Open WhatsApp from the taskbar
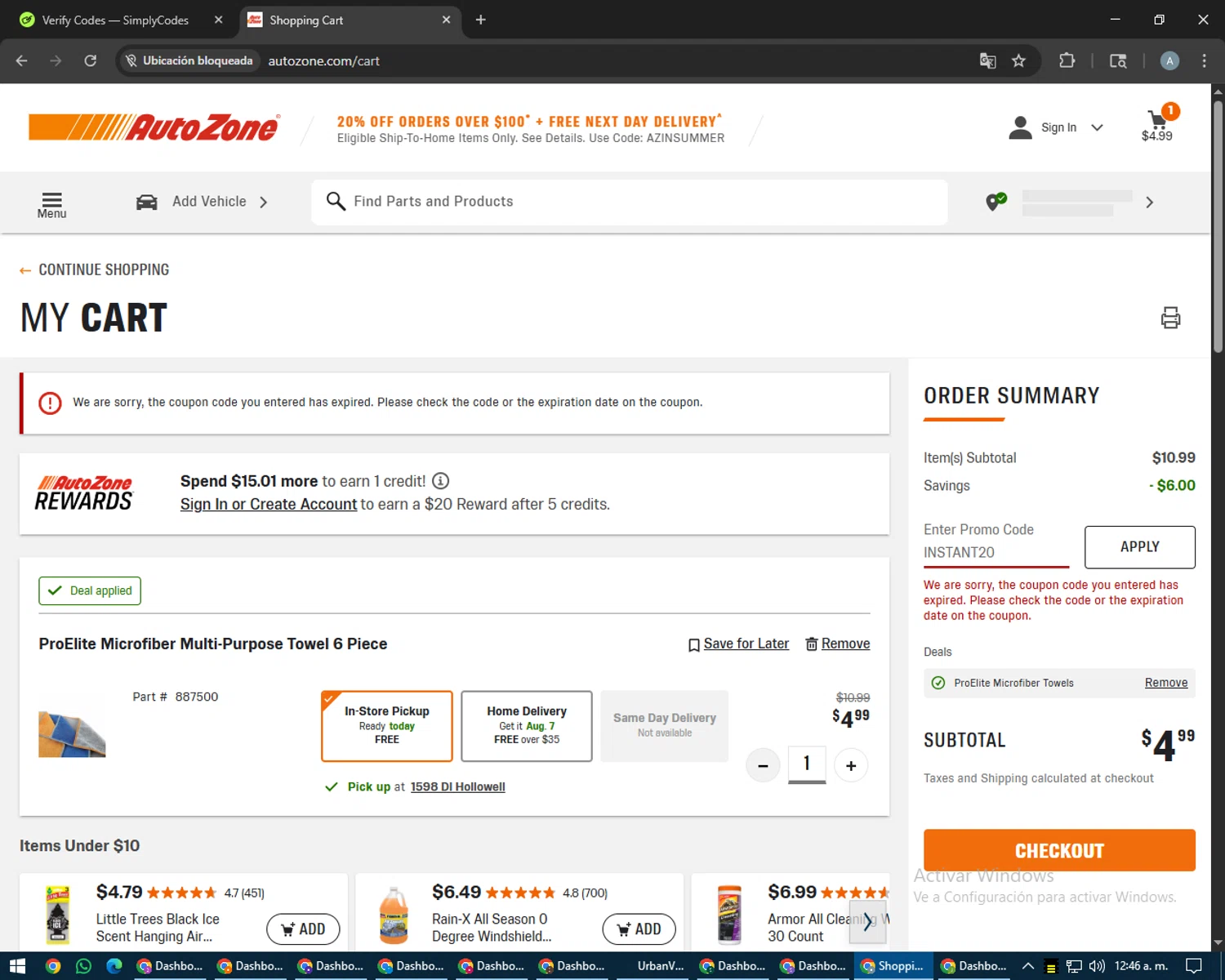Image resolution: width=1225 pixels, height=980 pixels. coord(83,966)
